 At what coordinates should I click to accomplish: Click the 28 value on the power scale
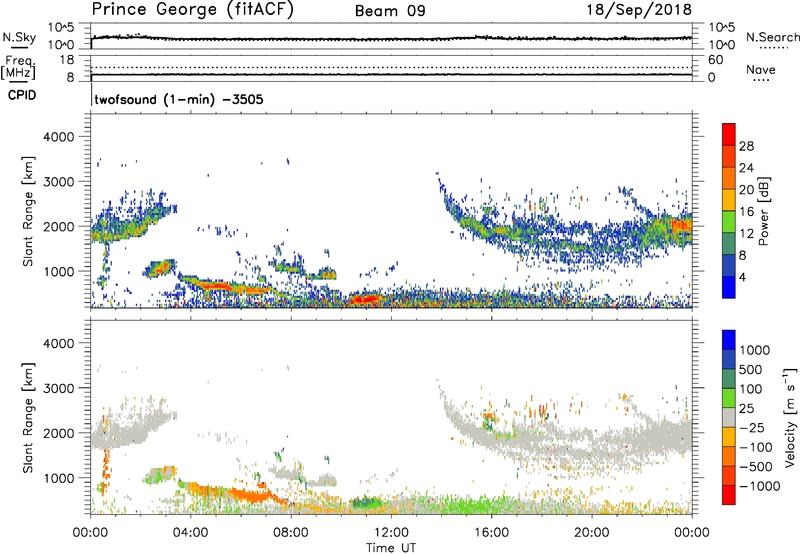tap(746, 146)
